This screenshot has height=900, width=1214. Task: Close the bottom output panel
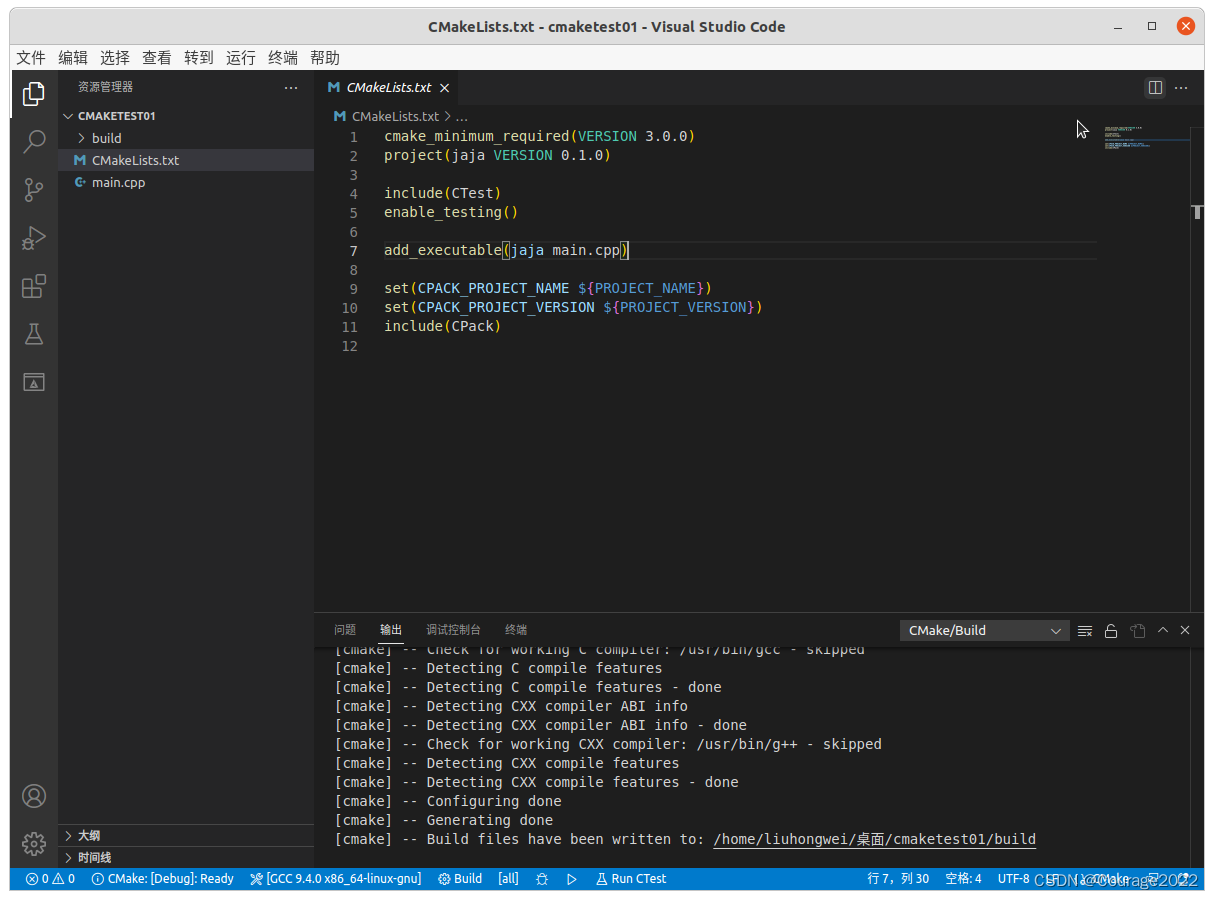click(1185, 630)
